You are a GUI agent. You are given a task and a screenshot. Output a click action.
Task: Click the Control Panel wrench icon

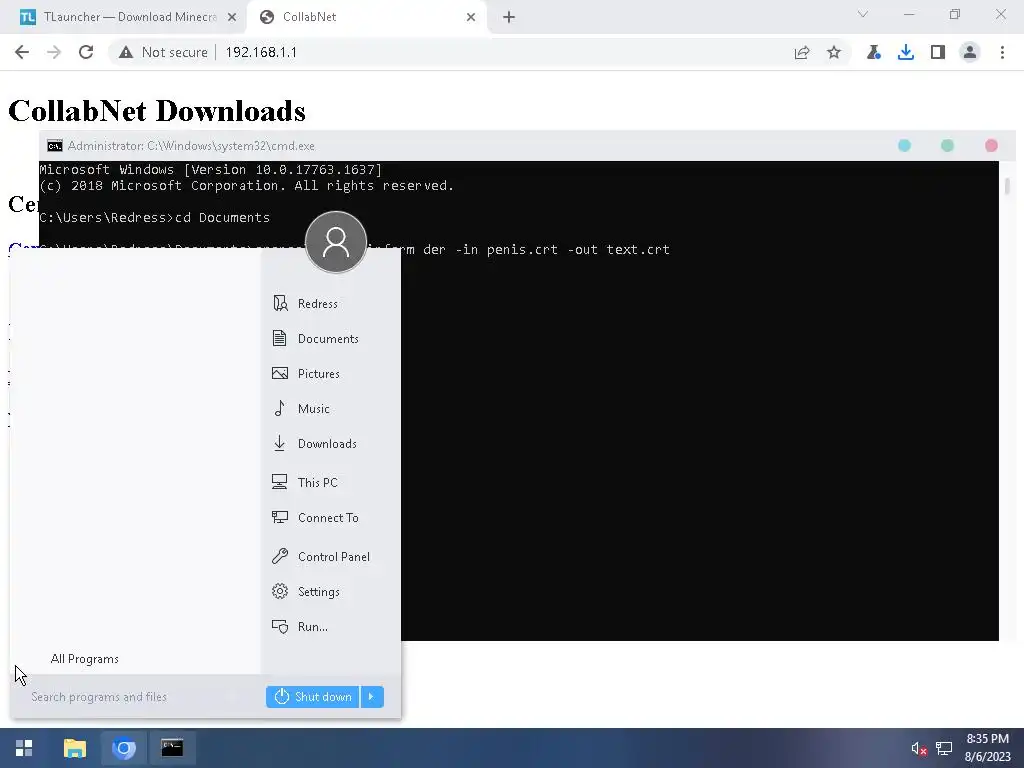click(x=280, y=556)
